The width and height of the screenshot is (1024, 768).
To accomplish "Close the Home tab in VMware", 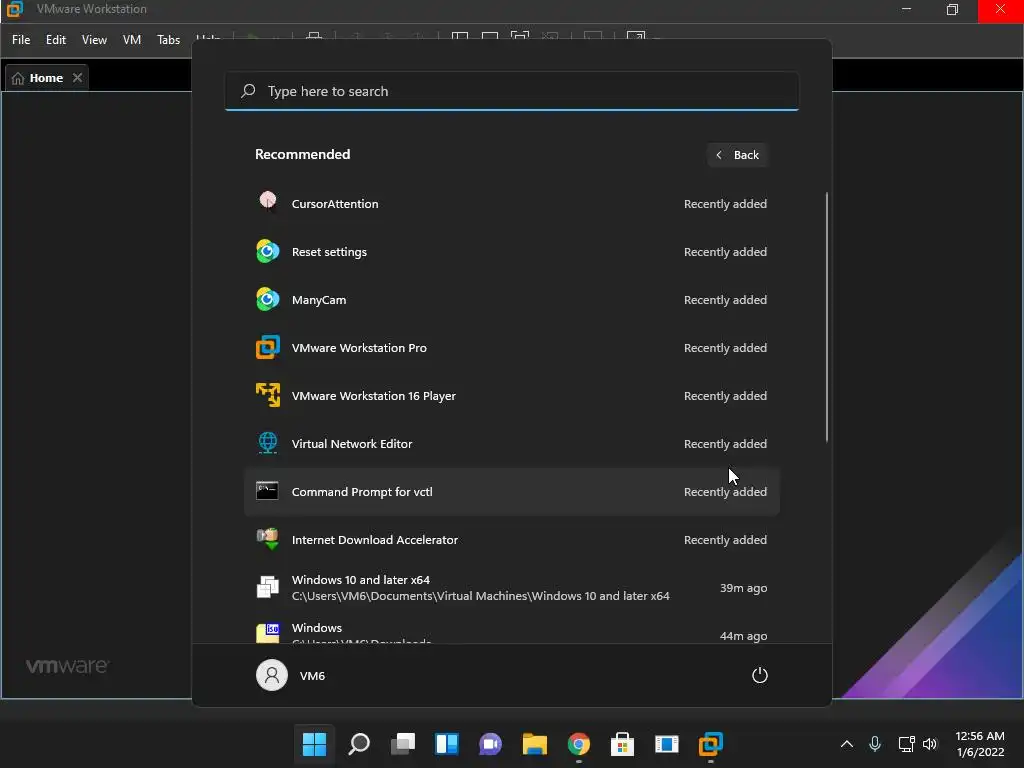I will coord(78,78).
